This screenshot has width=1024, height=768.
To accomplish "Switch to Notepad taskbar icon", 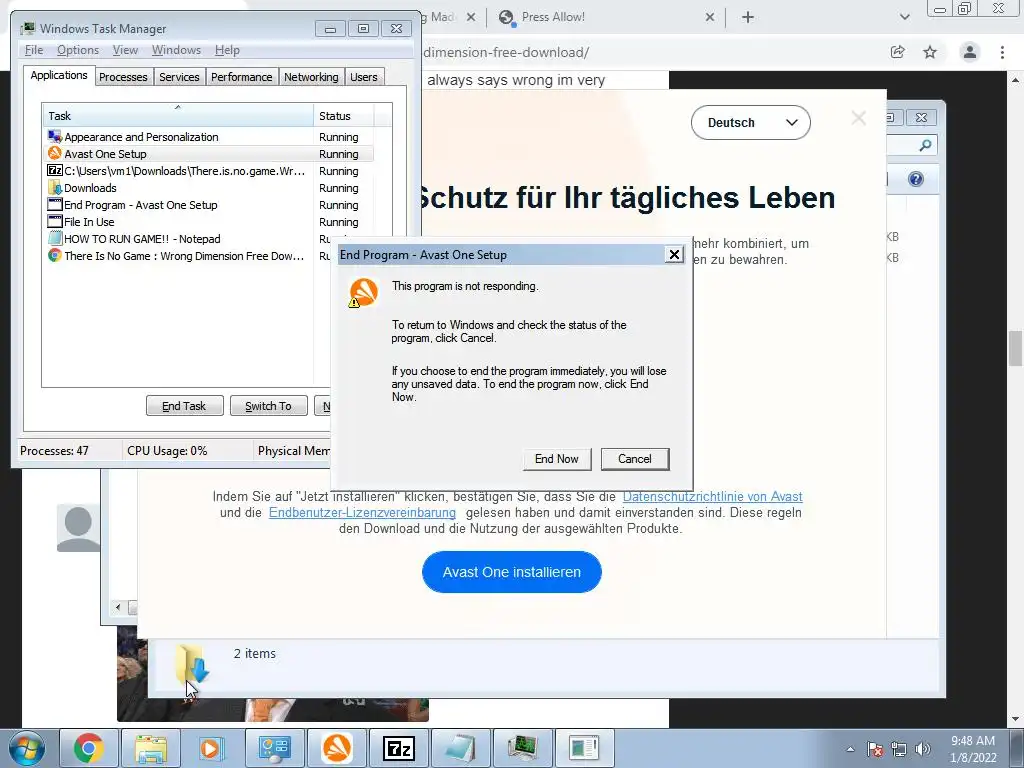I will [460, 748].
